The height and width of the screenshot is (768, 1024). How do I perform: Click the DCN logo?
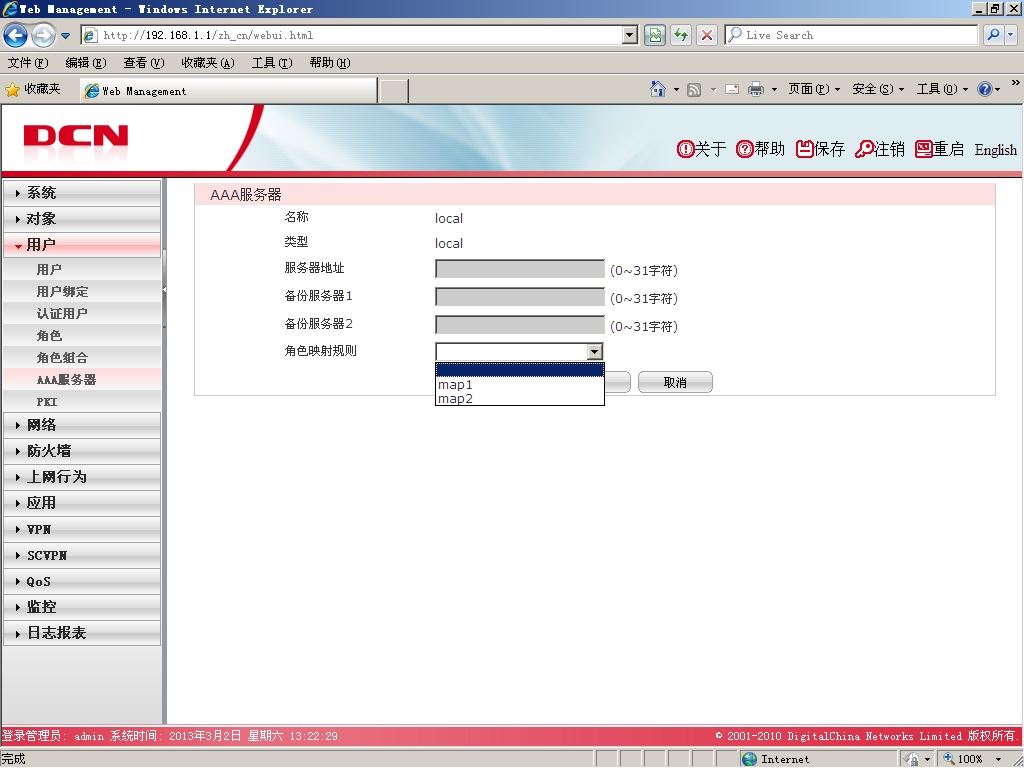[76, 136]
